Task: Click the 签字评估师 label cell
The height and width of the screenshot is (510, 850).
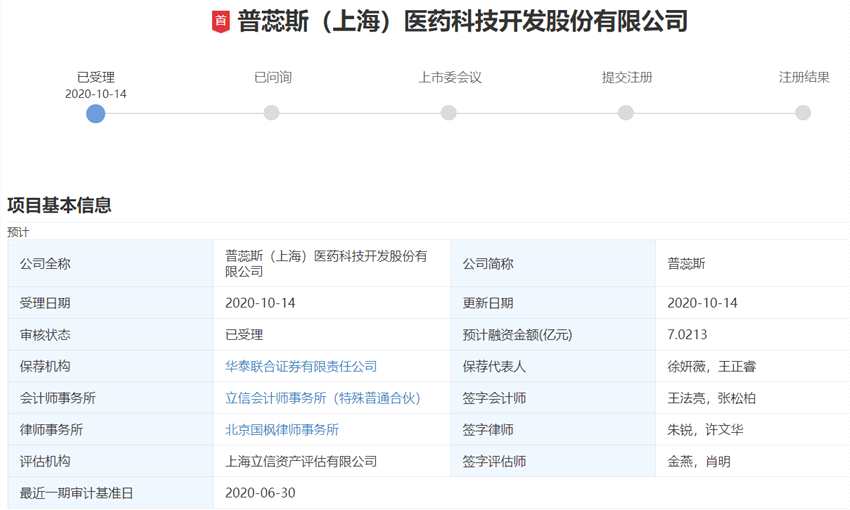Action: 553,461
